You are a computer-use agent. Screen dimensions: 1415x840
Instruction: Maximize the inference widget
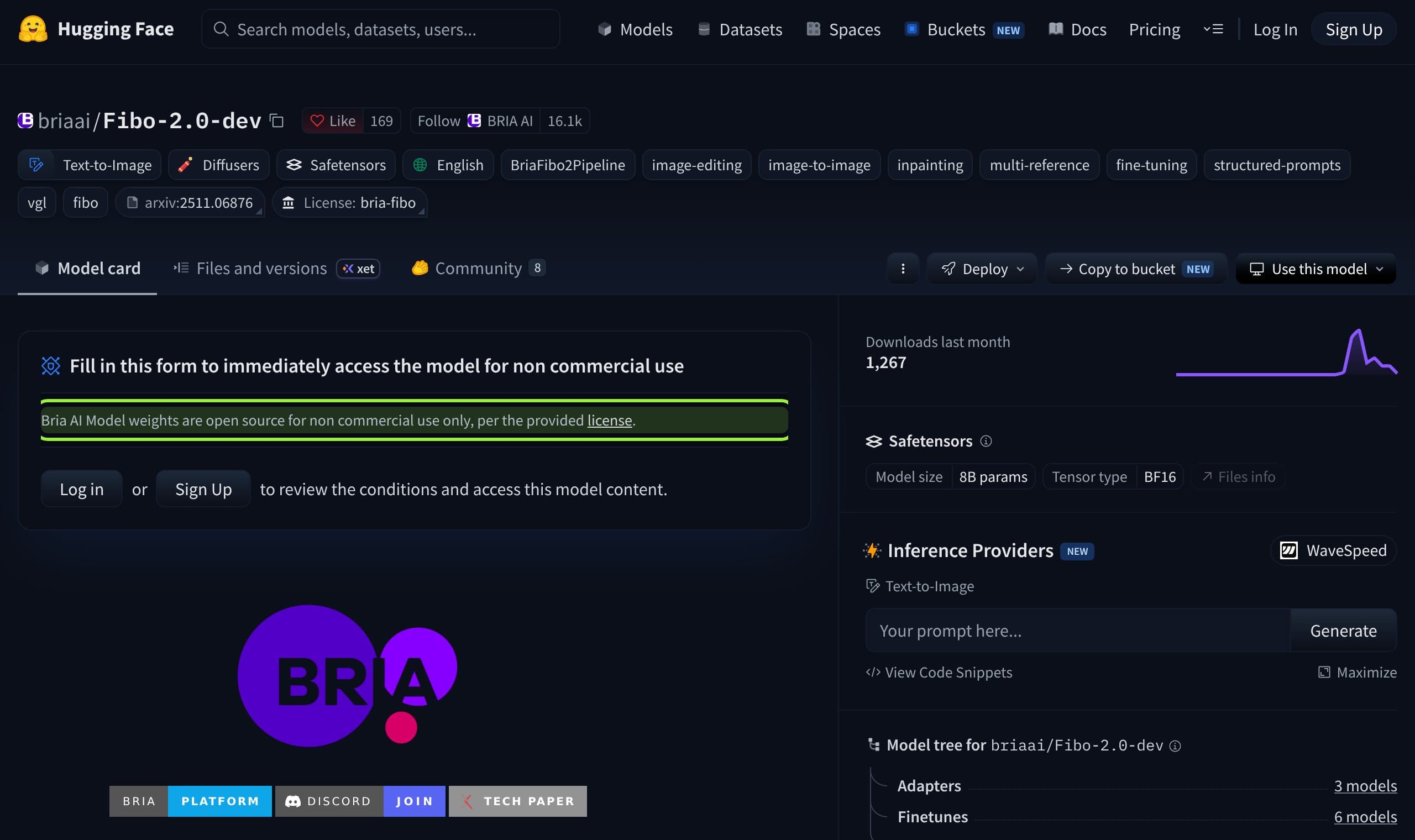(x=1358, y=672)
